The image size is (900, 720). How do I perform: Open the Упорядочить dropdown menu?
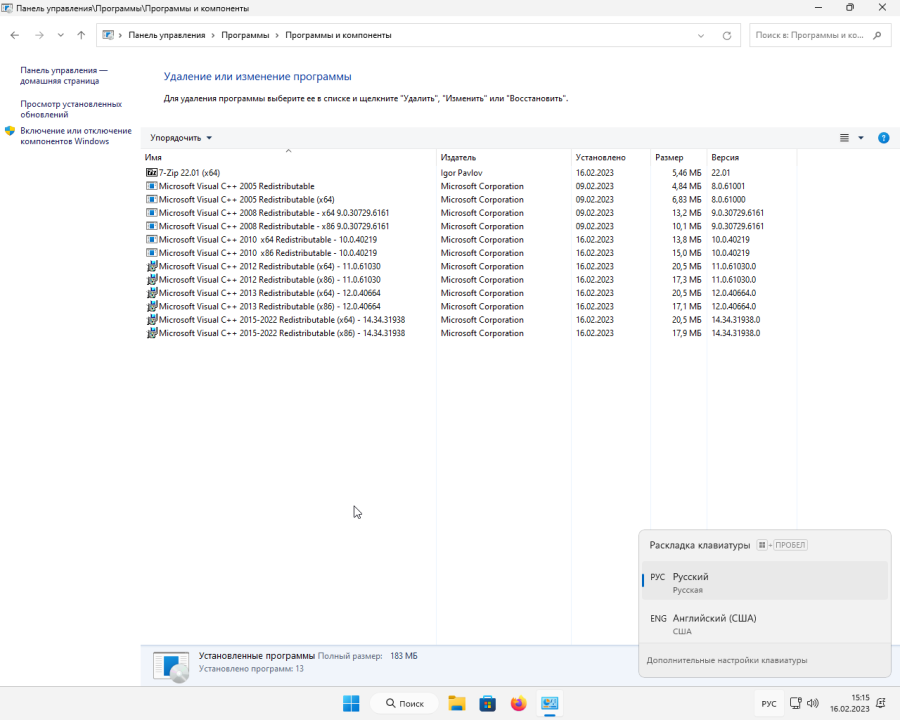[181, 138]
